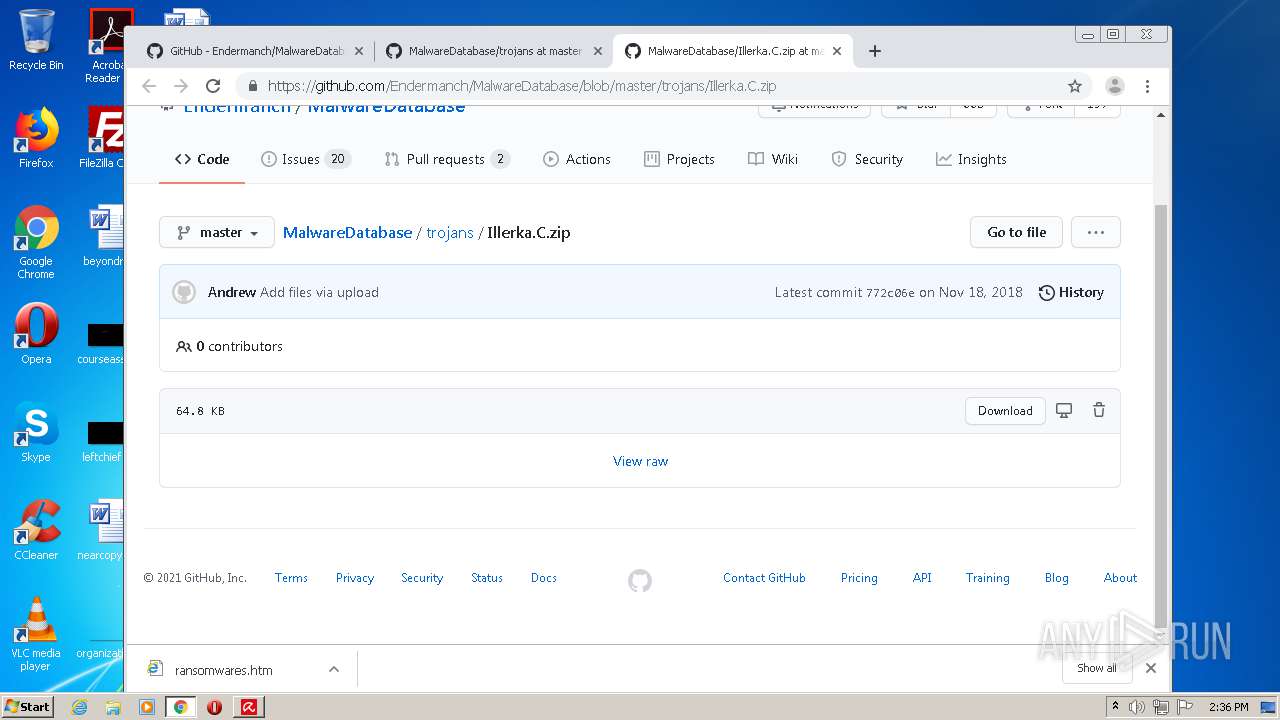Viewport: 1280px width, 720px height.
Task: Click the browser back arrow
Action: 149,86
